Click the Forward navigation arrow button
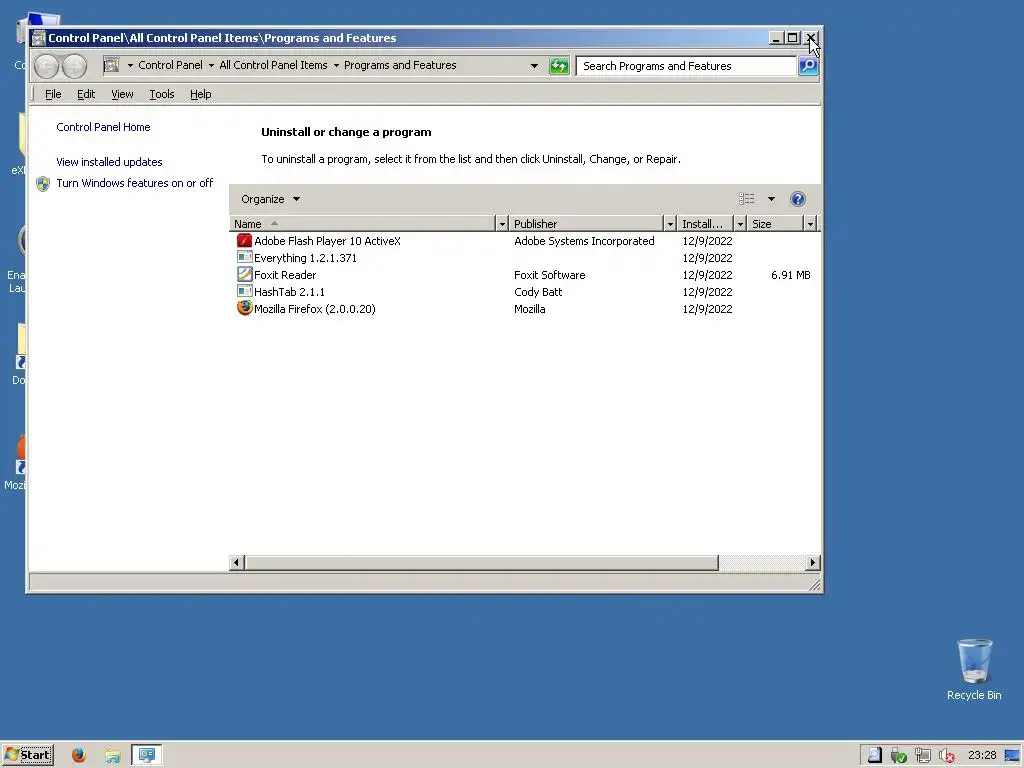 coord(74,66)
